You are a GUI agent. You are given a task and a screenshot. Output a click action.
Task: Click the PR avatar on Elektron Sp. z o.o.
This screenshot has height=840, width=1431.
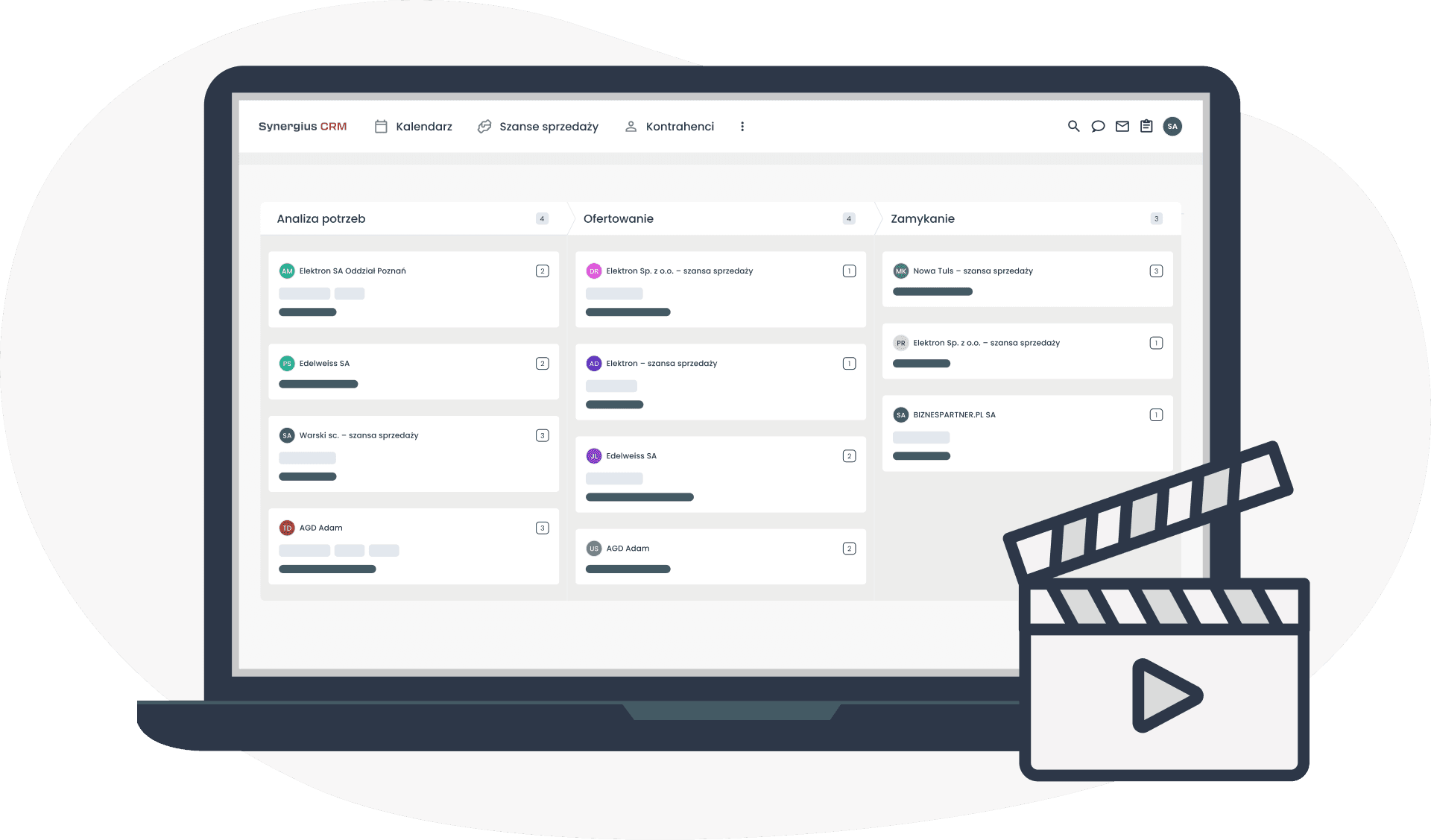pos(901,343)
